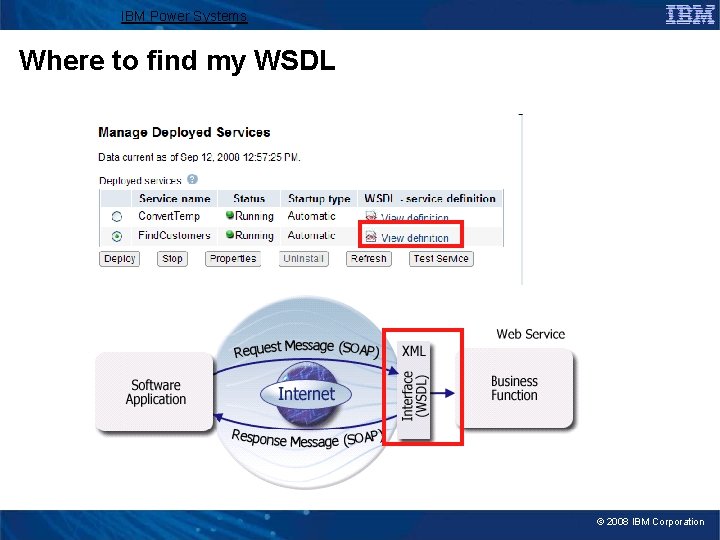Screen dimensions: 720x540
Task: Click the Data current as of timestamp text
Action: pos(199,158)
